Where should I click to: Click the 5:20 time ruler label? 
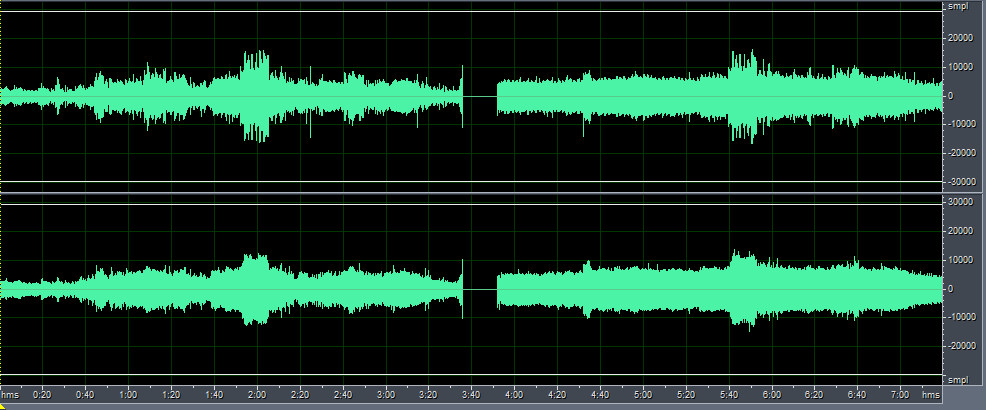point(685,395)
